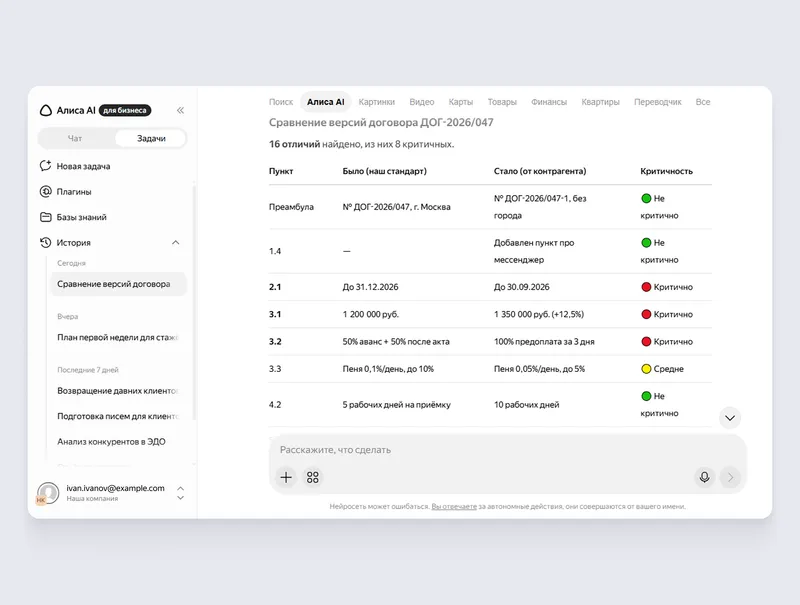Click the Новая задача icon
The width and height of the screenshot is (800, 605).
(45, 166)
